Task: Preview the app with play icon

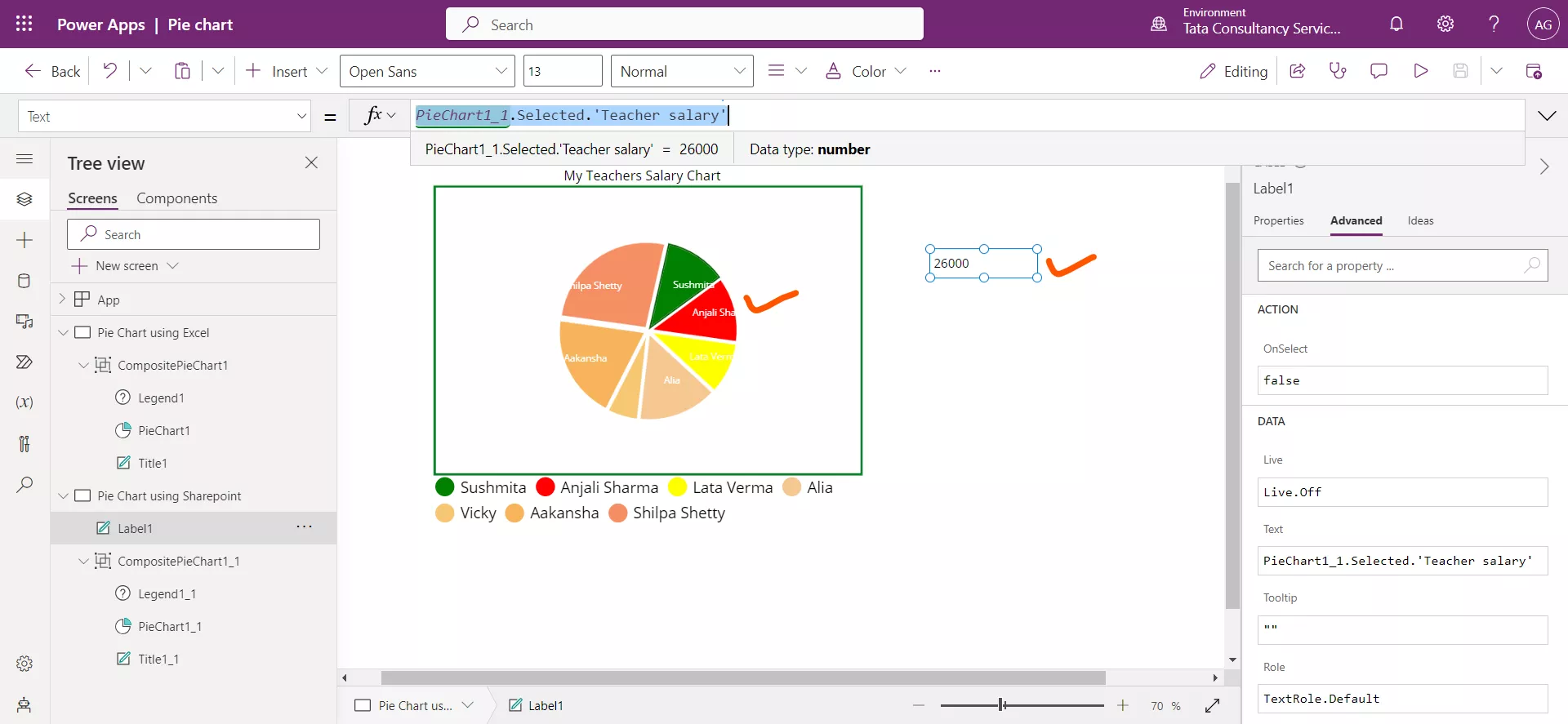Action: click(1420, 71)
